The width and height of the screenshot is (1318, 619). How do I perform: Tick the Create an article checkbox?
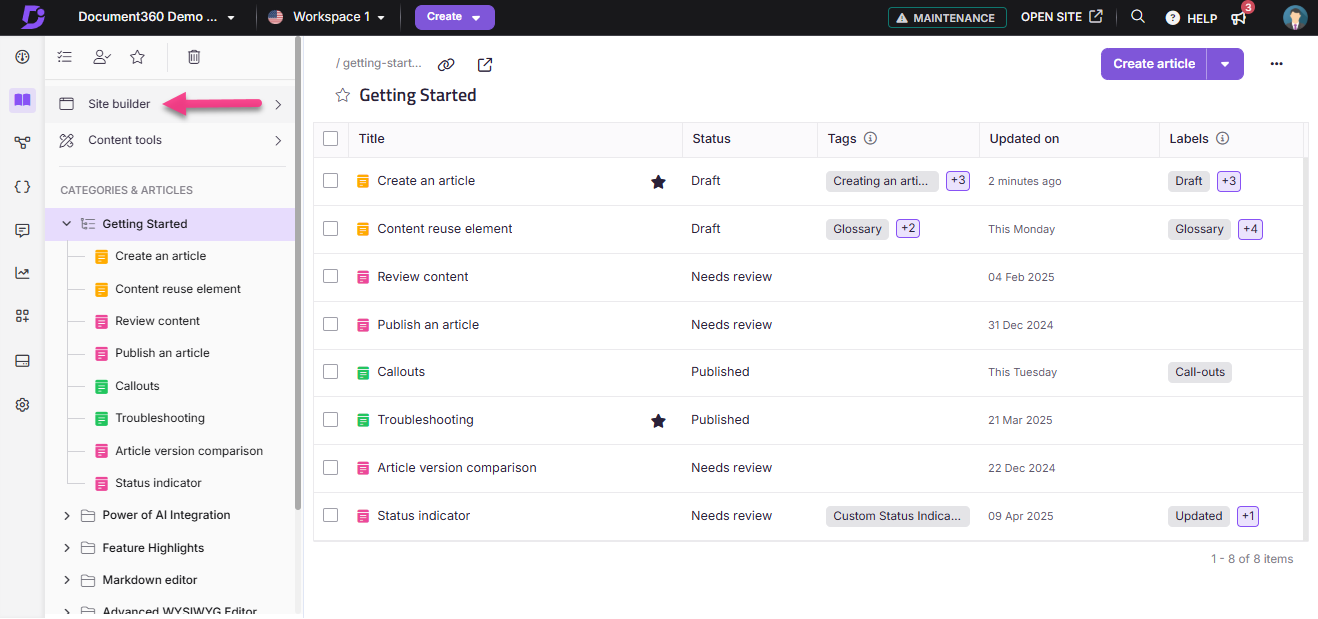(331, 181)
